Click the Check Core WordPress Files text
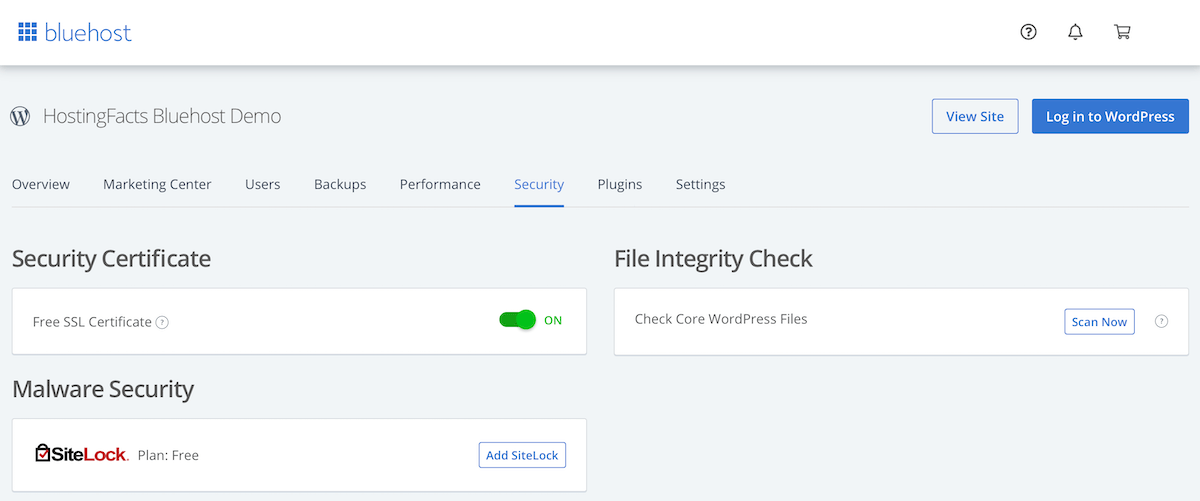 click(x=721, y=319)
